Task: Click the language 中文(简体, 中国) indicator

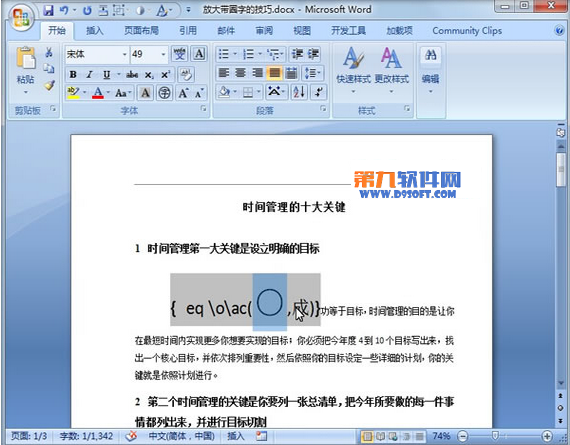Action: [x=181, y=436]
